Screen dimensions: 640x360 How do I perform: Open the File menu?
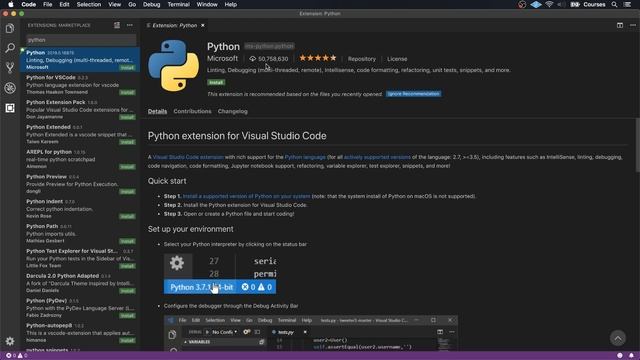[x=47, y=4]
